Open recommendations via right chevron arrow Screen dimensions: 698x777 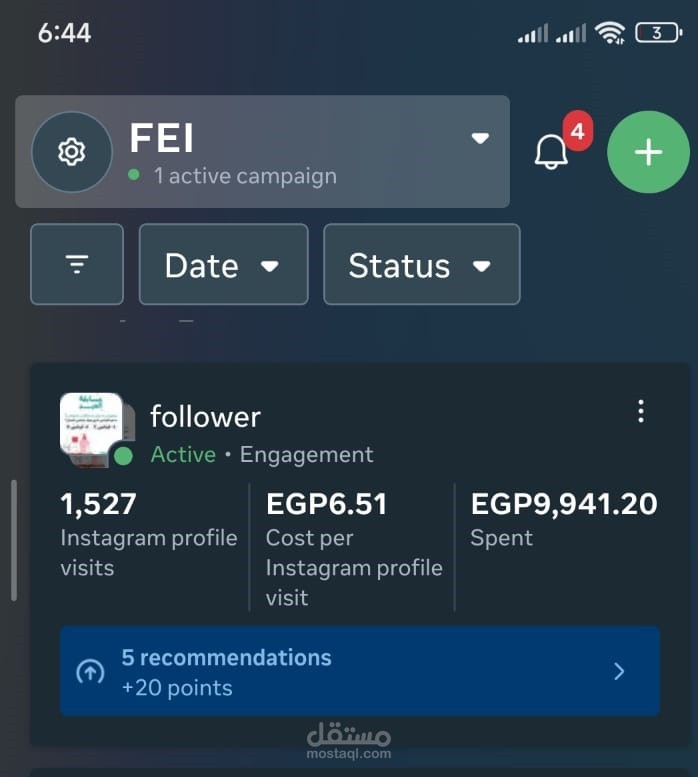[x=619, y=672]
